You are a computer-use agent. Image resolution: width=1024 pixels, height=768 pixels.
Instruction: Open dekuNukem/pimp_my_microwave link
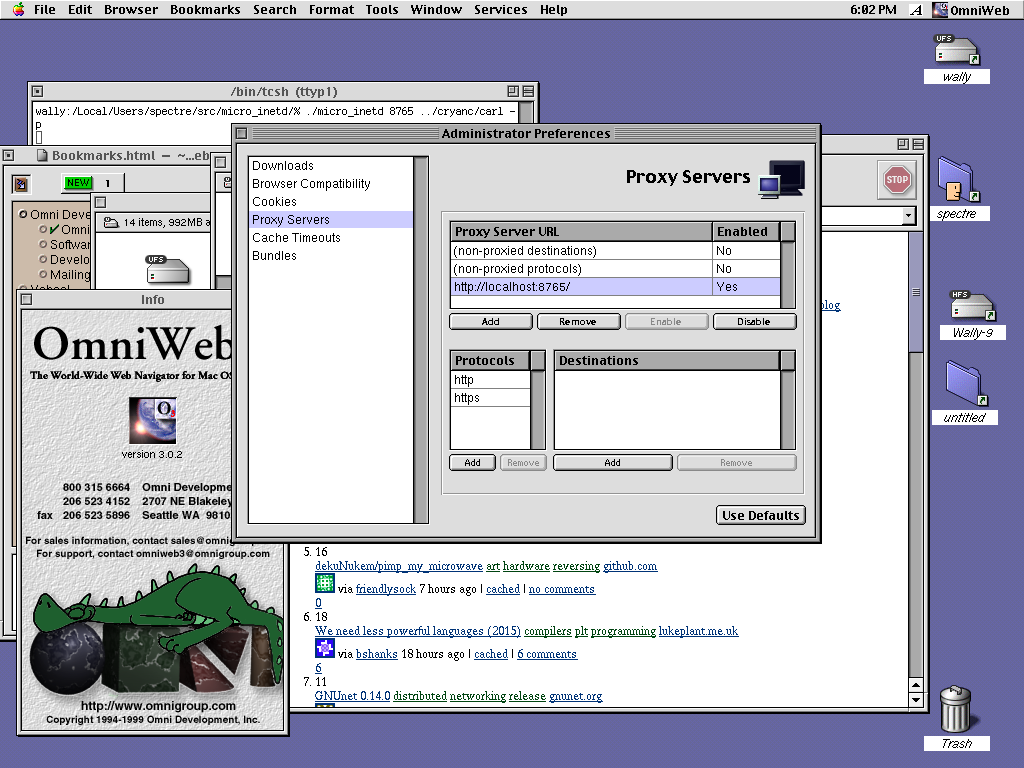[x=398, y=566]
